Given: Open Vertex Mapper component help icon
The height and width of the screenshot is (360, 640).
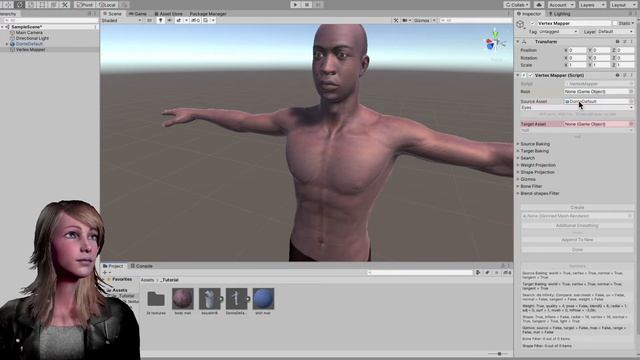Looking at the screenshot, I should pos(617,76).
